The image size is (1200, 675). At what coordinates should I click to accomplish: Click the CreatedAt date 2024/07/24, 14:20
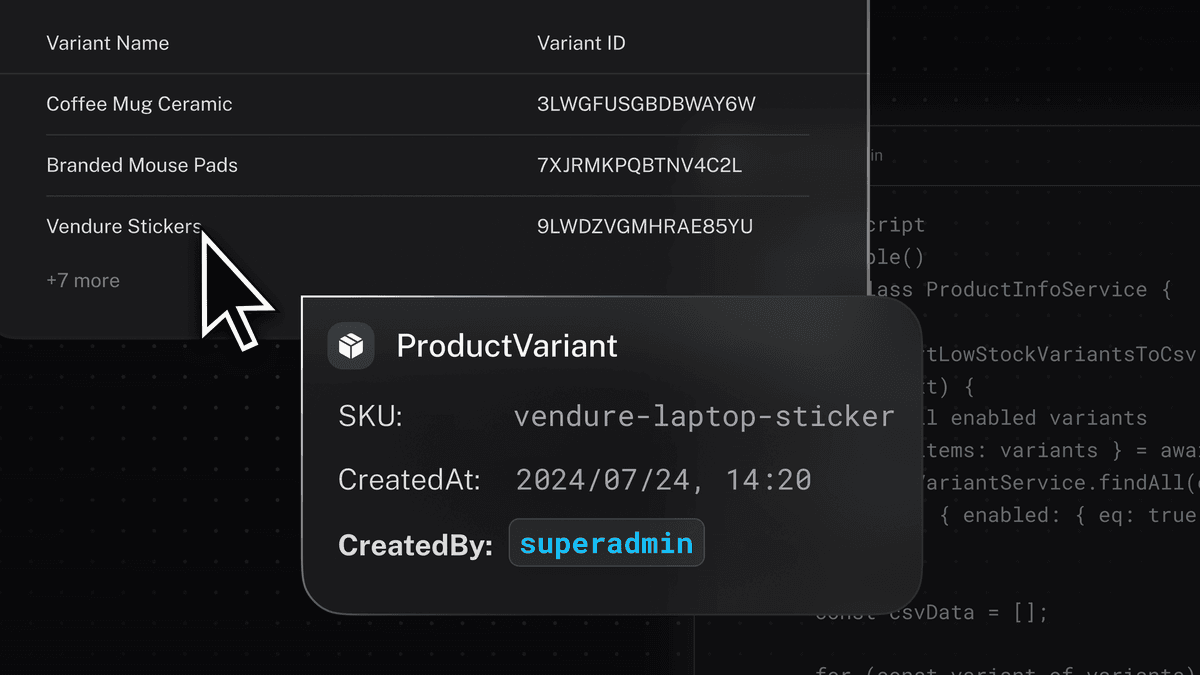(x=663, y=480)
